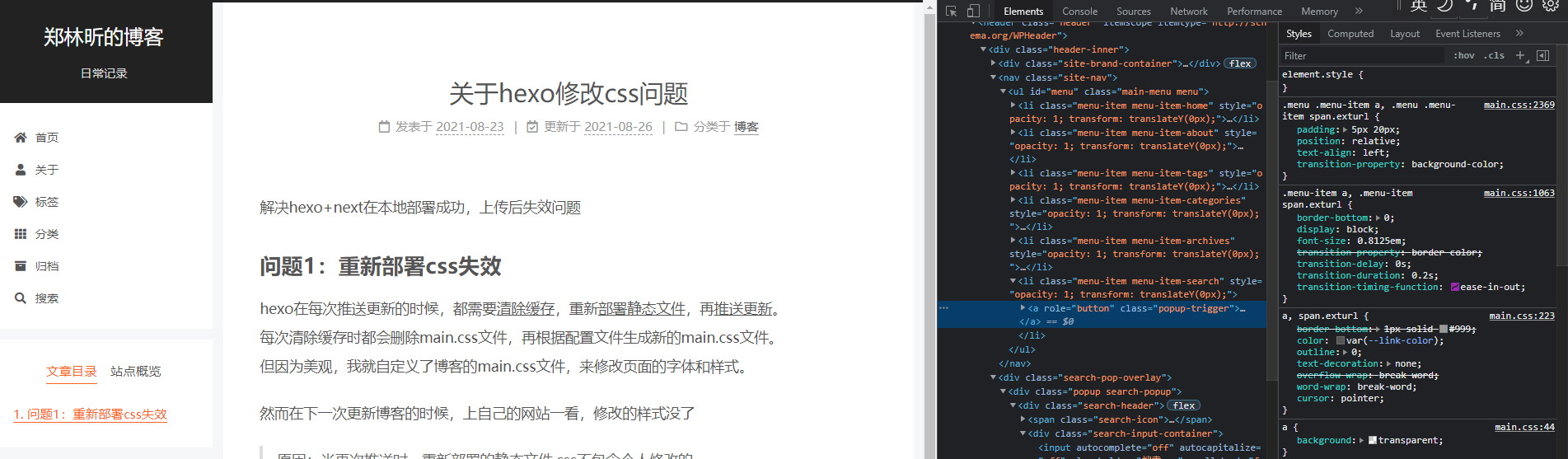Show more DevTools panel tabs
The height and width of the screenshot is (459, 1568).
1359,11
